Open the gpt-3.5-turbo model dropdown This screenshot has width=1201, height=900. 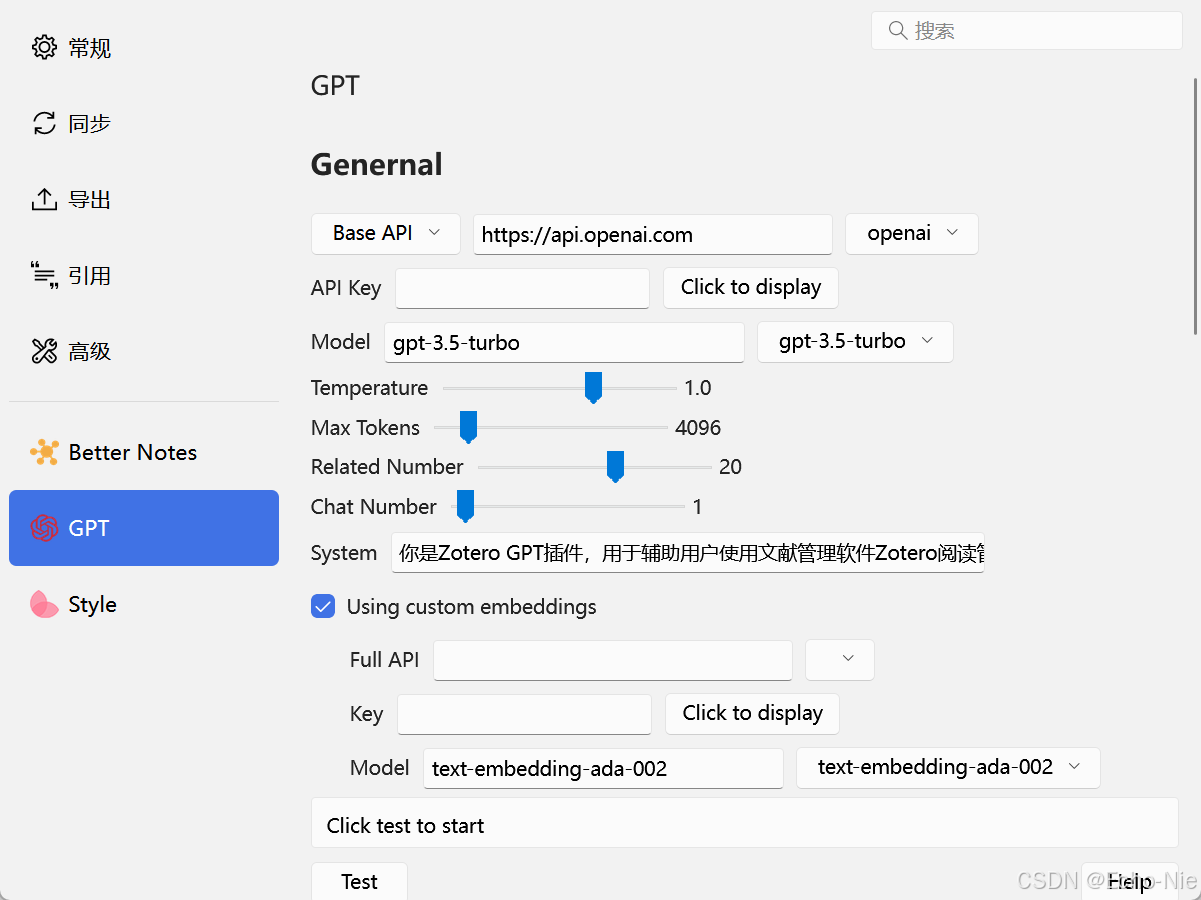coord(856,341)
